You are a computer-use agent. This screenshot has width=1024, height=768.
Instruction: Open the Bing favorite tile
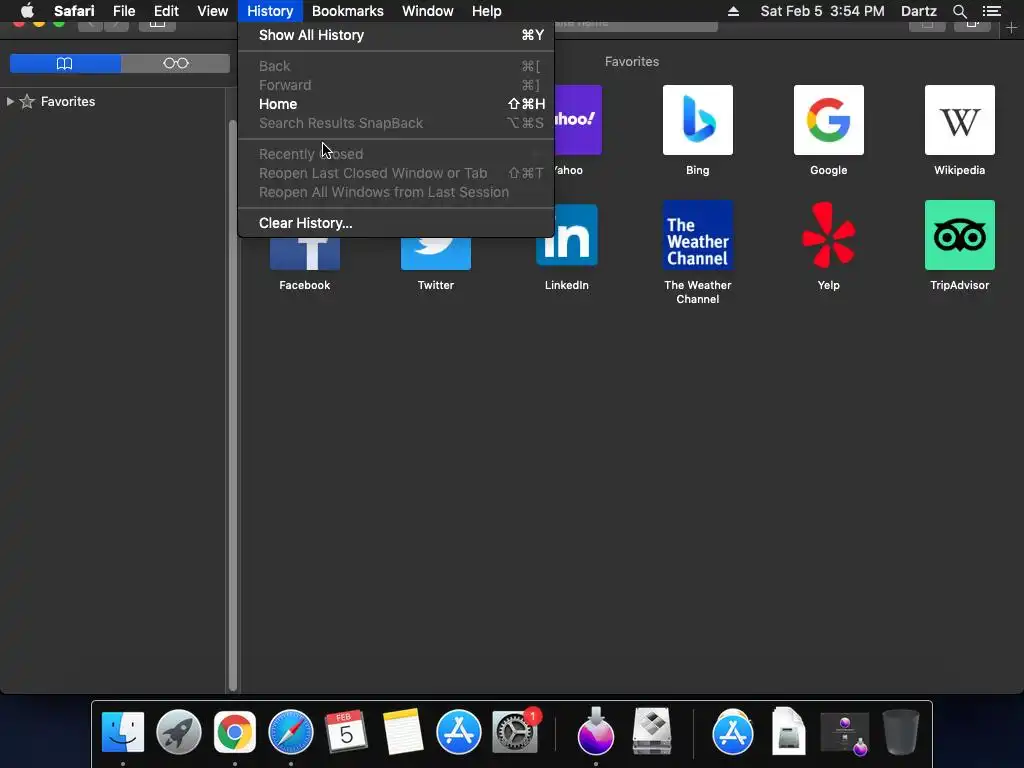coord(697,120)
